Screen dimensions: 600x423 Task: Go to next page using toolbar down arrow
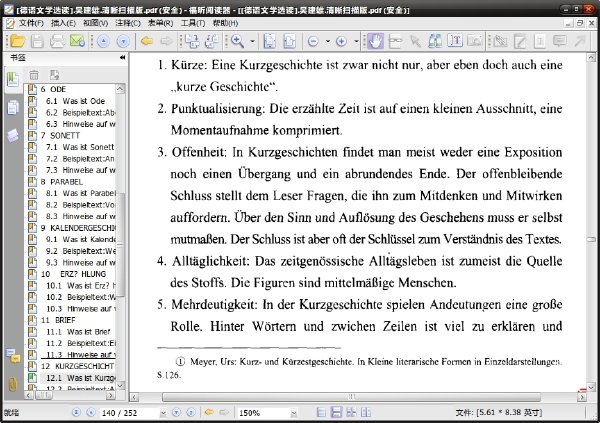[x=123, y=41]
